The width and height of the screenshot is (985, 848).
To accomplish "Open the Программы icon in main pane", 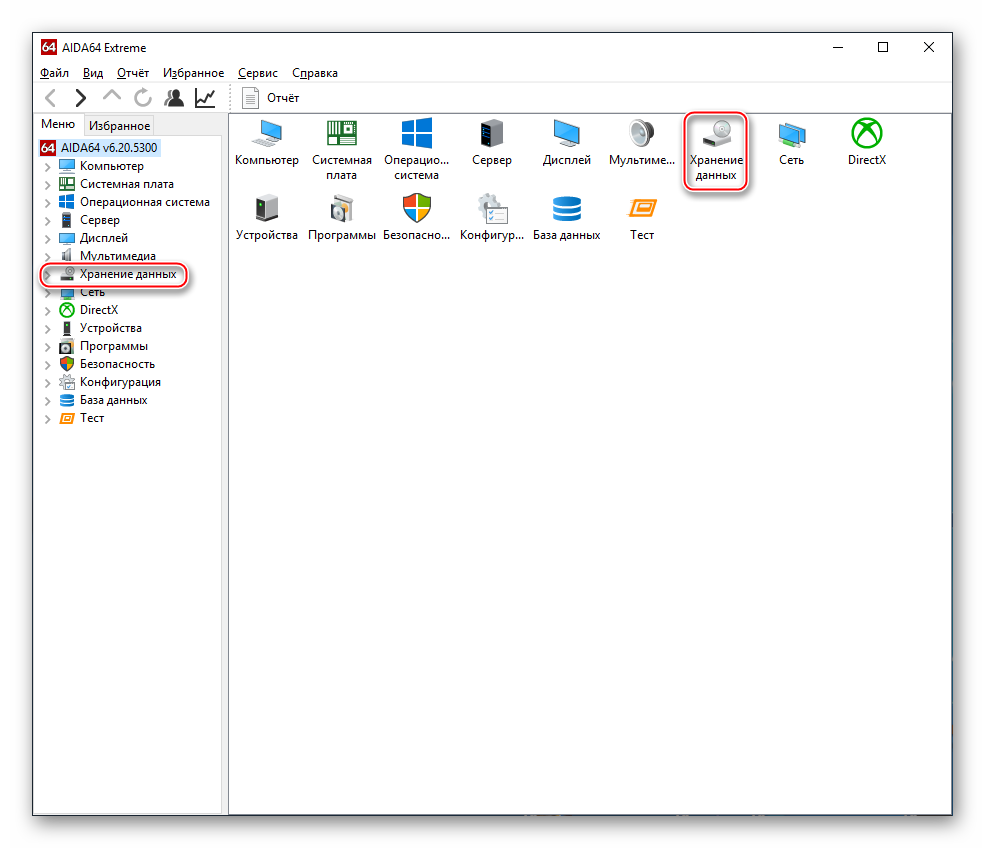I will pos(342,217).
